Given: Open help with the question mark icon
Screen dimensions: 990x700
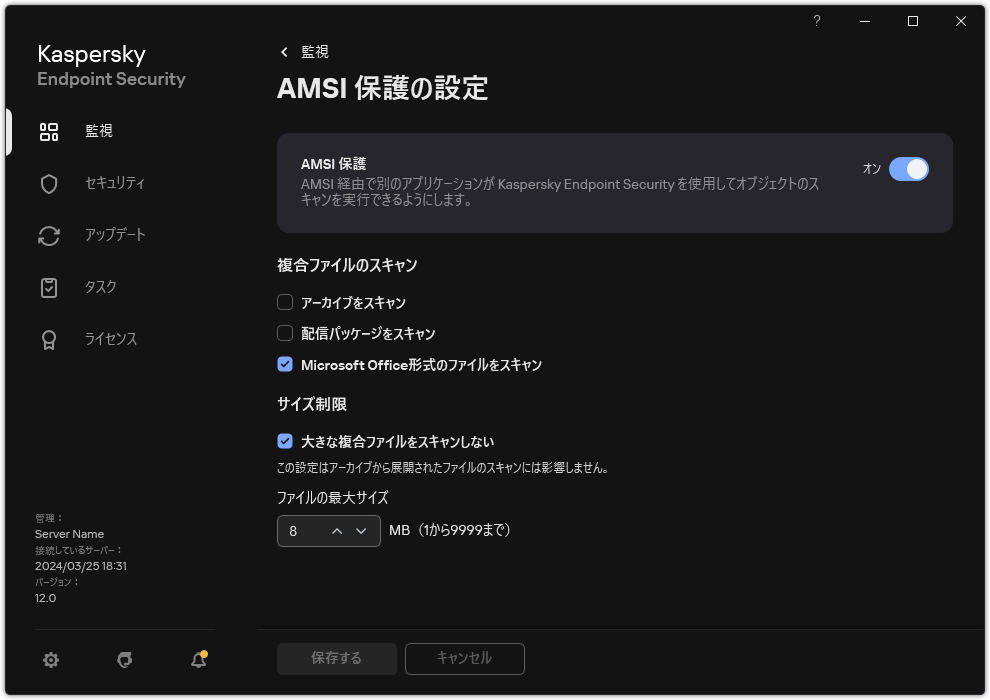Looking at the screenshot, I should tap(816, 20).
